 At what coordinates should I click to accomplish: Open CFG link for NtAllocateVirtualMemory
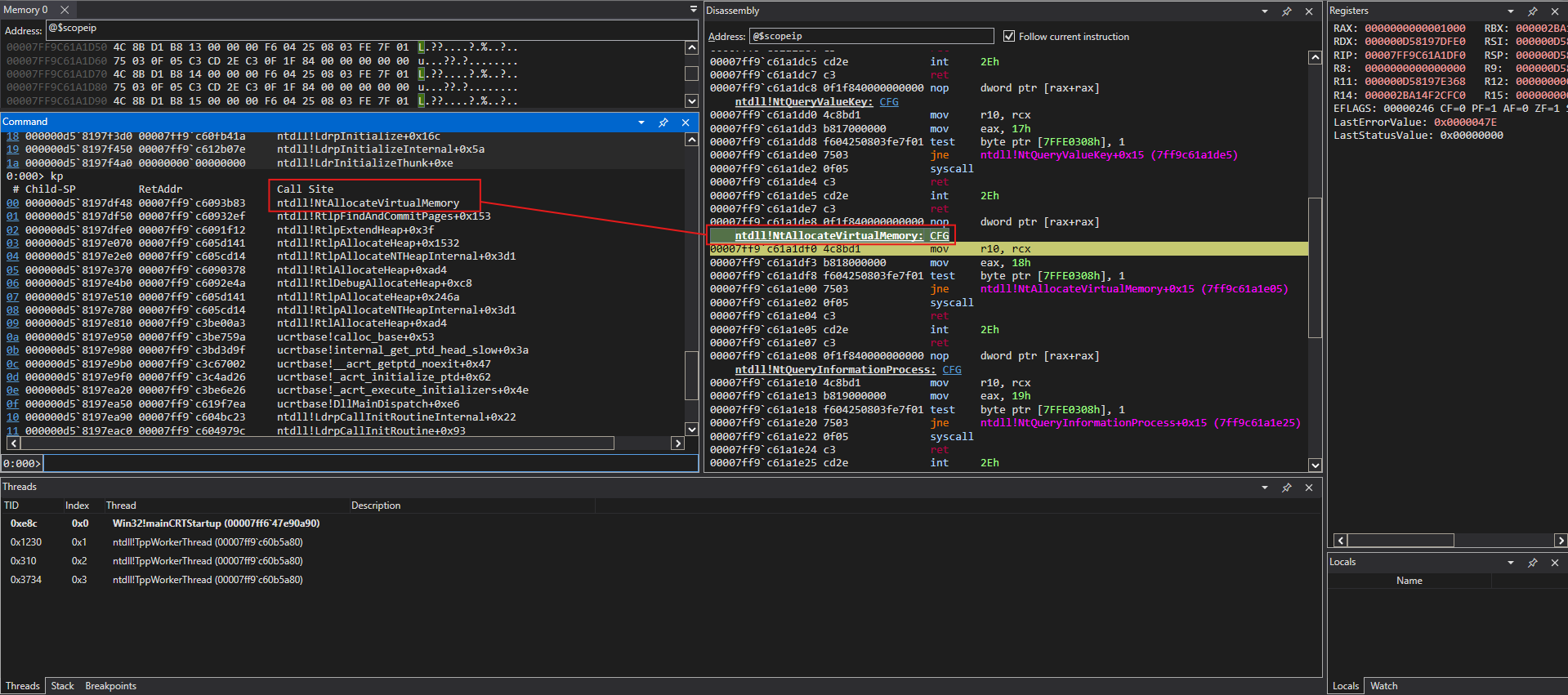pyautogui.click(x=939, y=236)
